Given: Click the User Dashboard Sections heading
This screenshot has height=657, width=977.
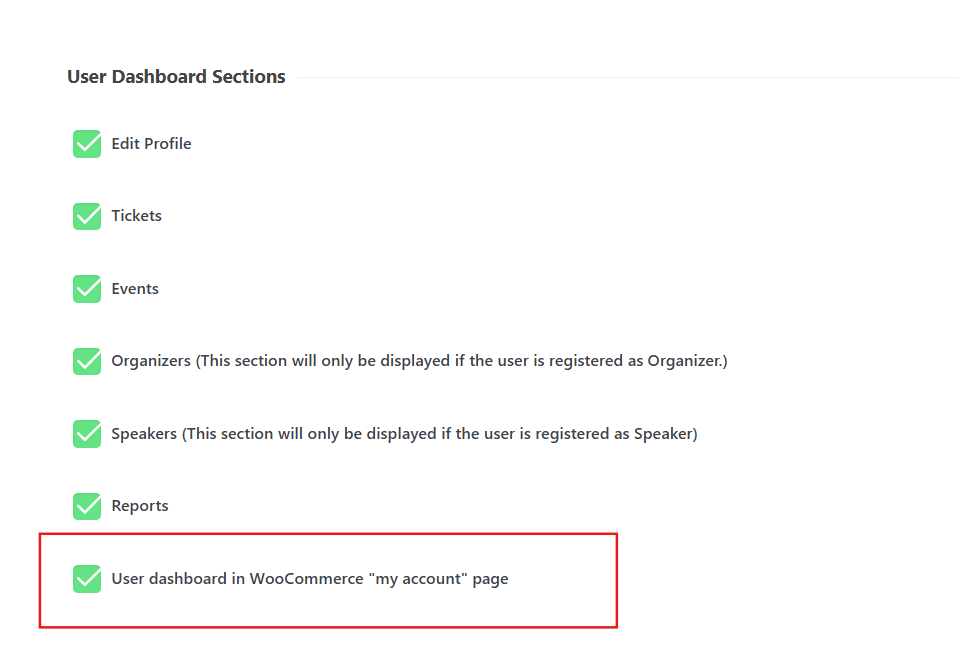Looking at the screenshot, I should point(176,77).
